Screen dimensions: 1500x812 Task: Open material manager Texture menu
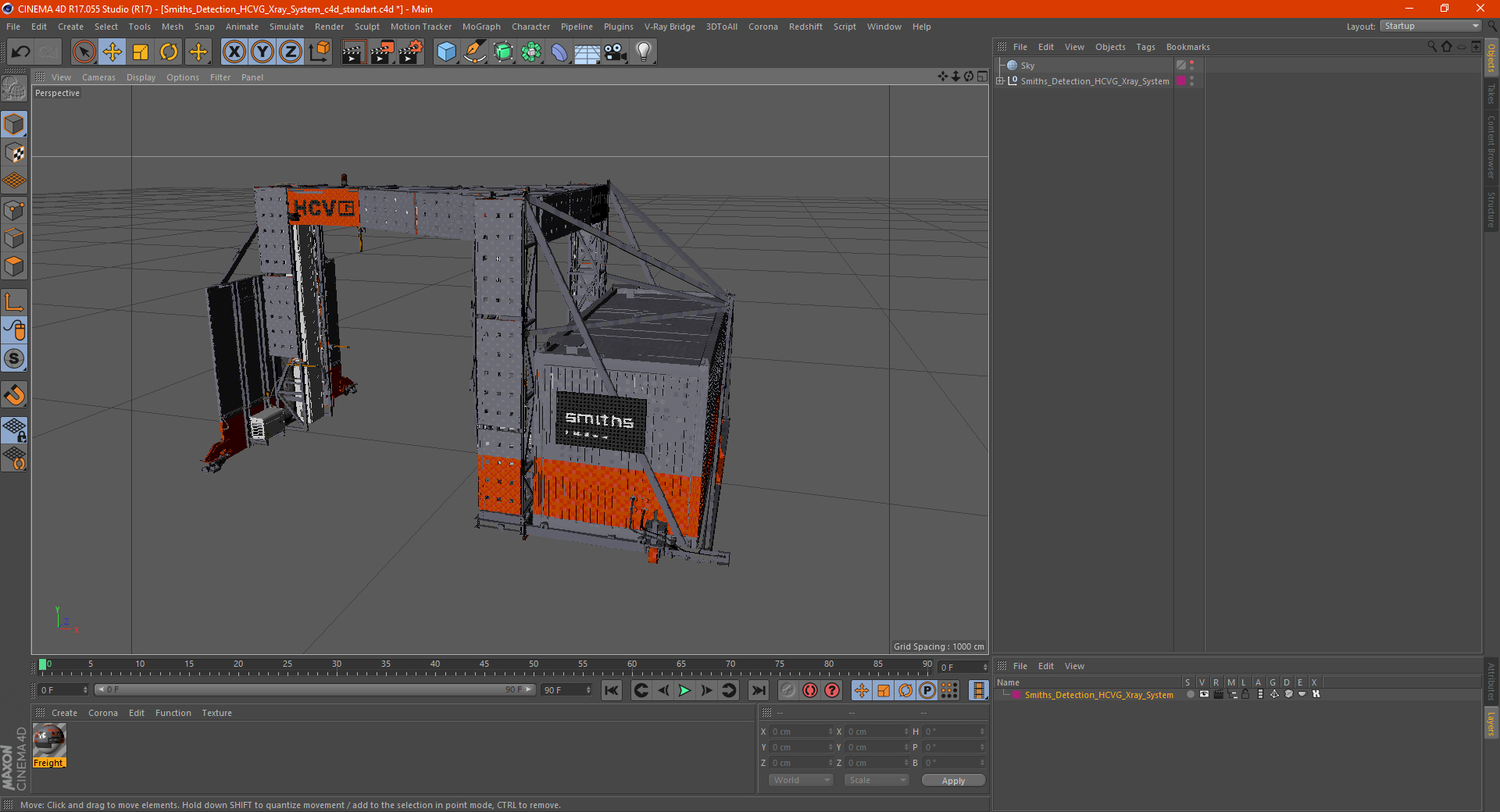tap(216, 713)
